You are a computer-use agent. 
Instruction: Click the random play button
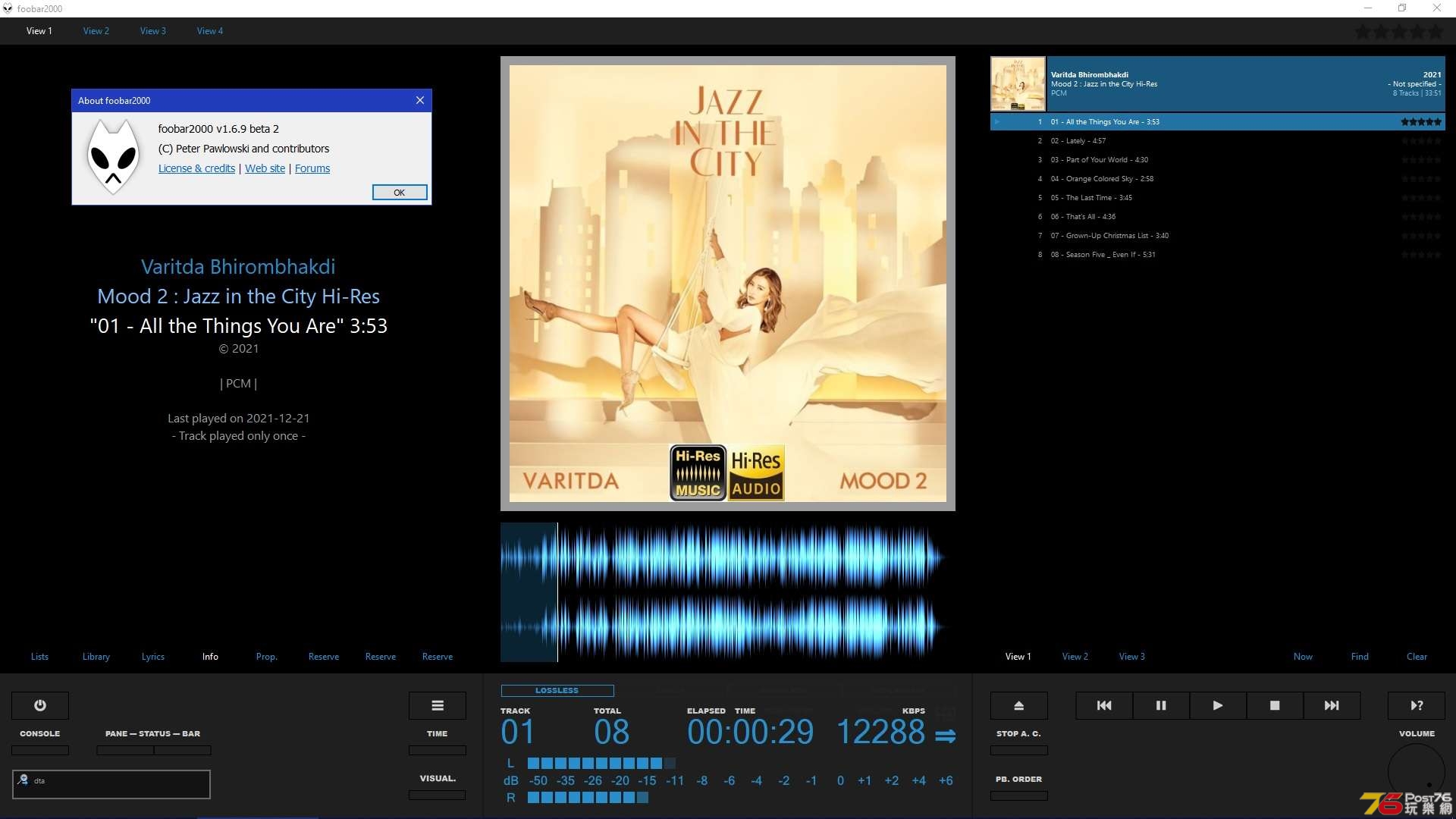(x=1417, y=705)
